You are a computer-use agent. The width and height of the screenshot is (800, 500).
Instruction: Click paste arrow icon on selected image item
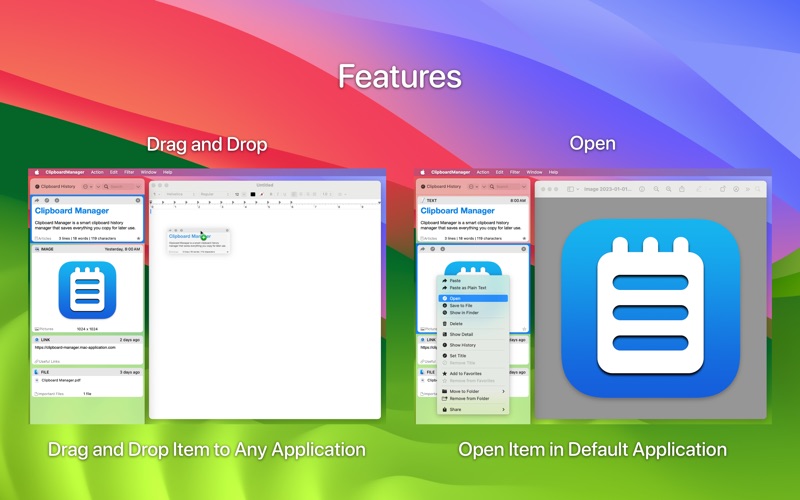pos(423,249)
